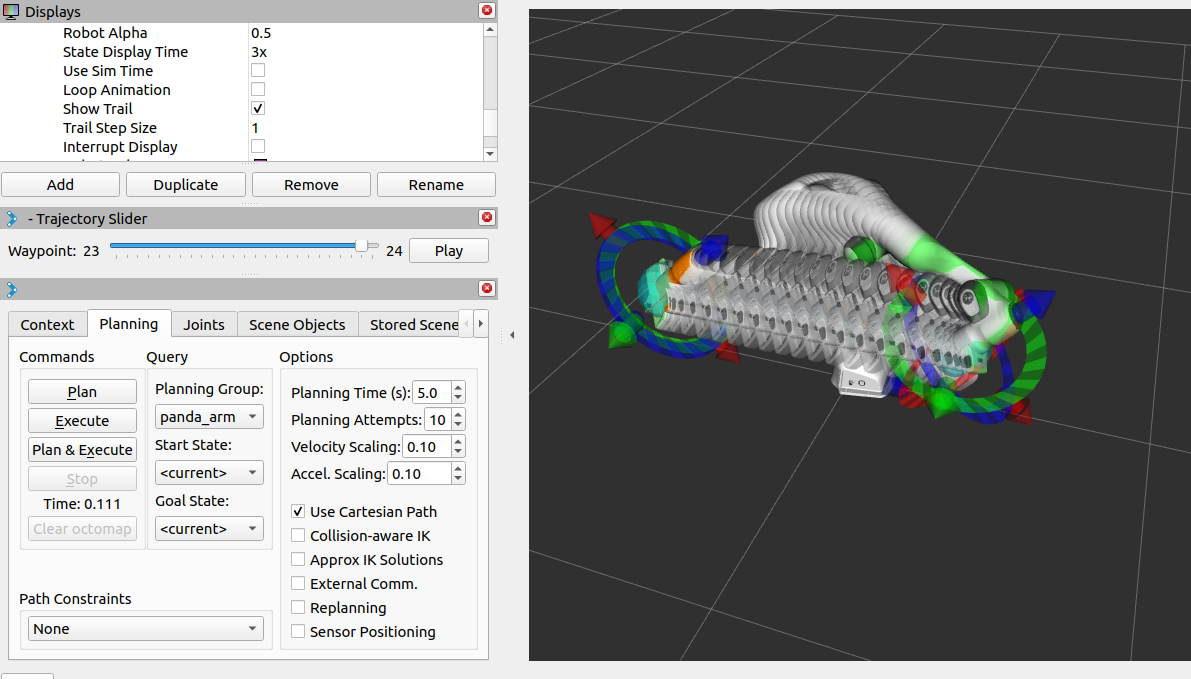Image resolution: width=1191 pixels, height=679 pixels.
Task: Decrease Accel. Scaling with down stepper
Action: click(x=458, y=479)
